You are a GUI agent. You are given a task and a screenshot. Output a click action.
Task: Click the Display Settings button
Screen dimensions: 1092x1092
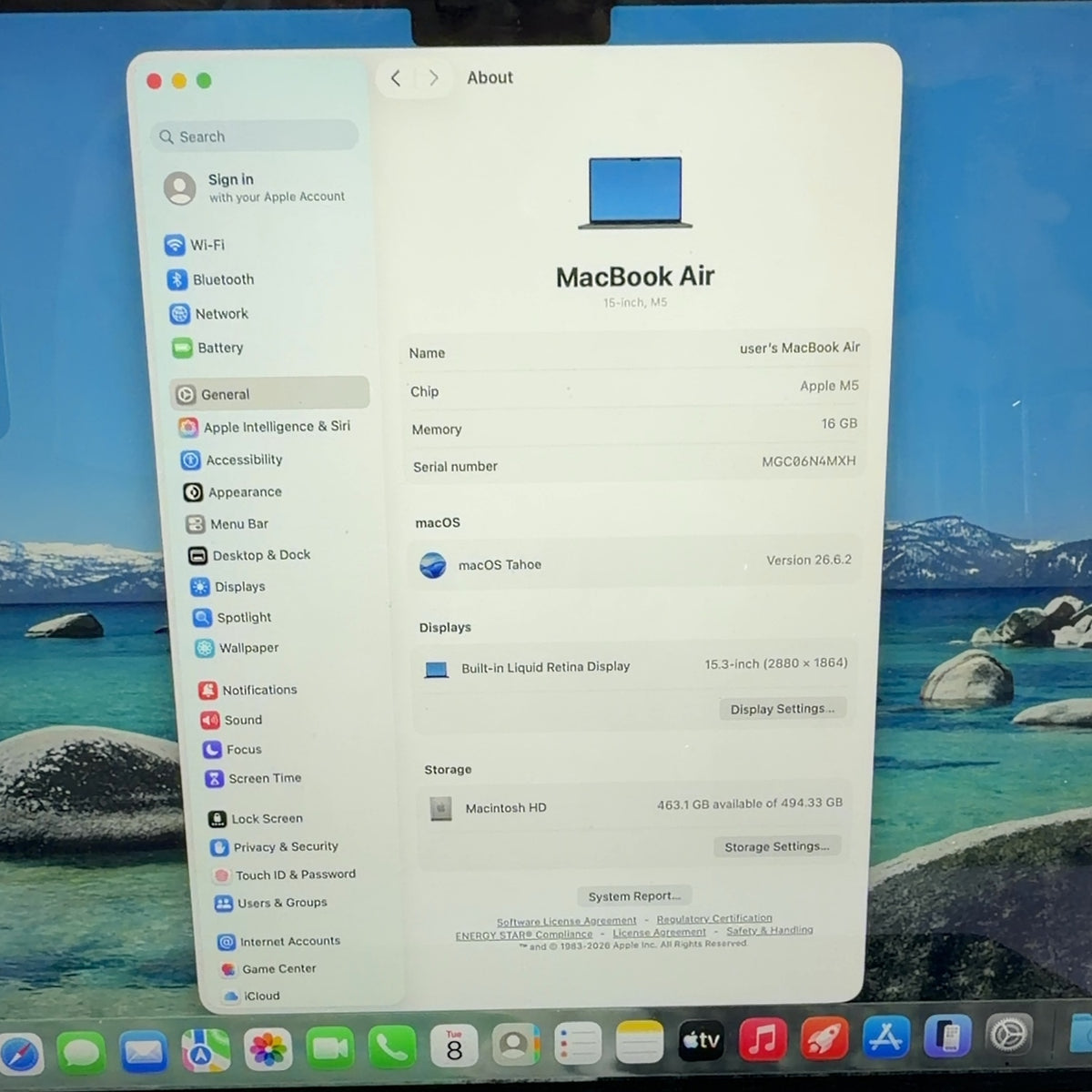point(782,709)
